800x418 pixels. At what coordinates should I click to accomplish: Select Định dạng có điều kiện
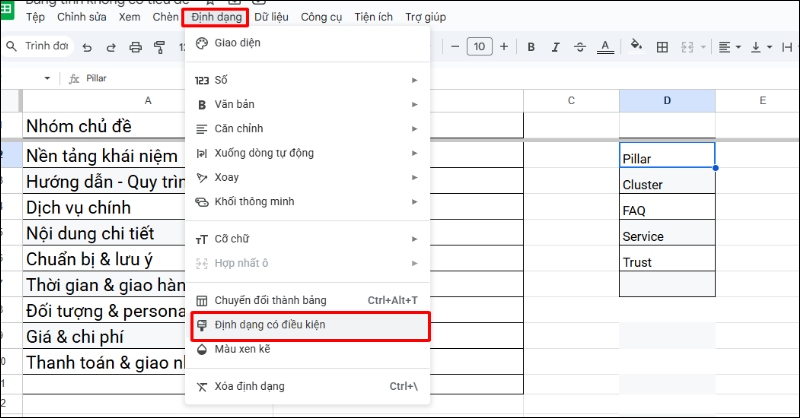click(x=310, y=326)
